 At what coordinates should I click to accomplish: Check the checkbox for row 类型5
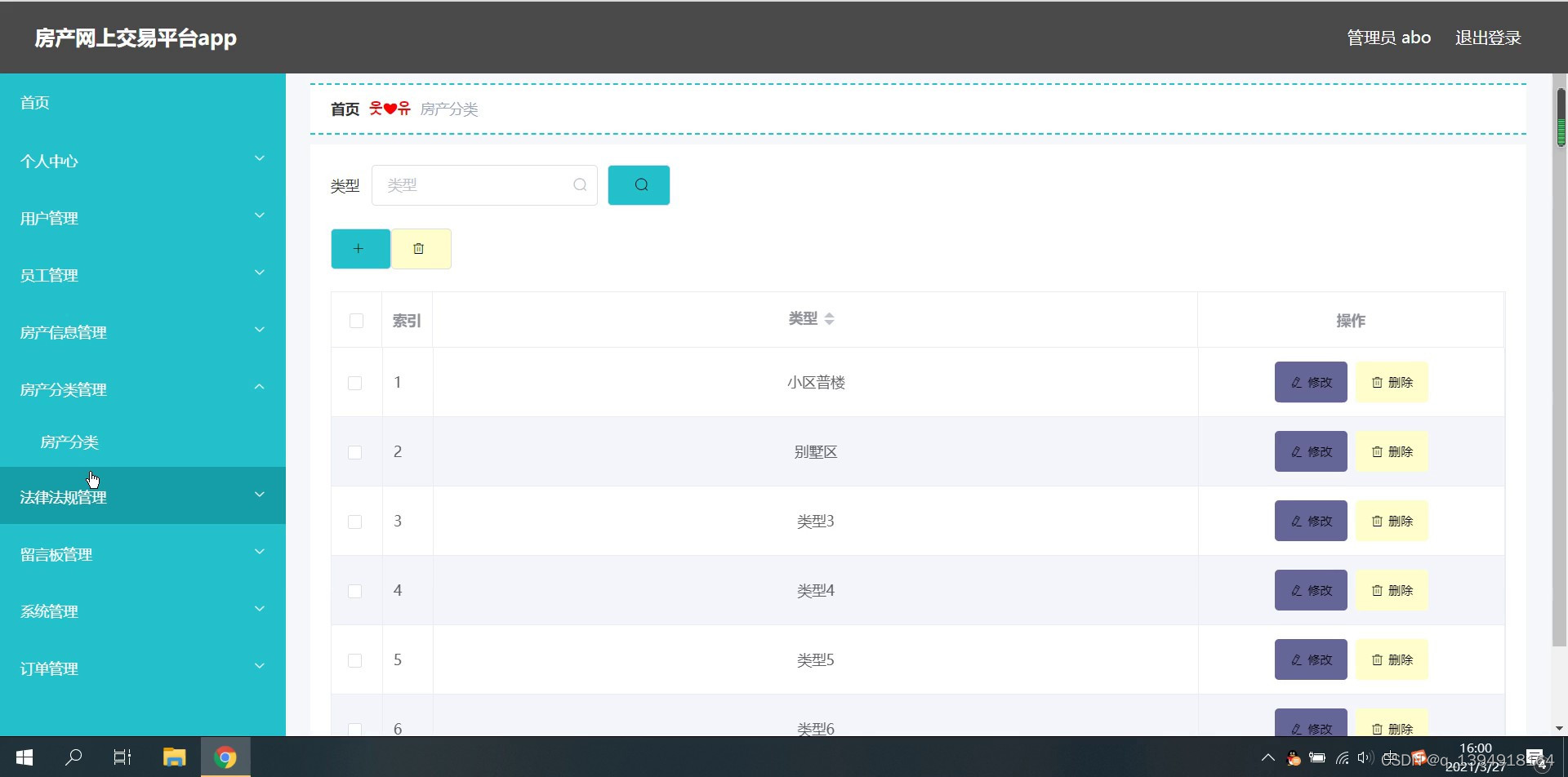354,660
